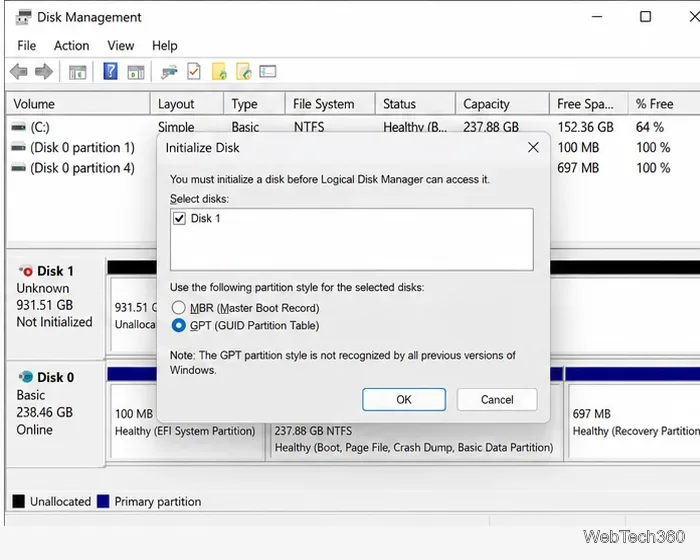The width and height of the screenshot is (700, 560).
Task: Sort by the Layout column header
Action: [187, 104]
